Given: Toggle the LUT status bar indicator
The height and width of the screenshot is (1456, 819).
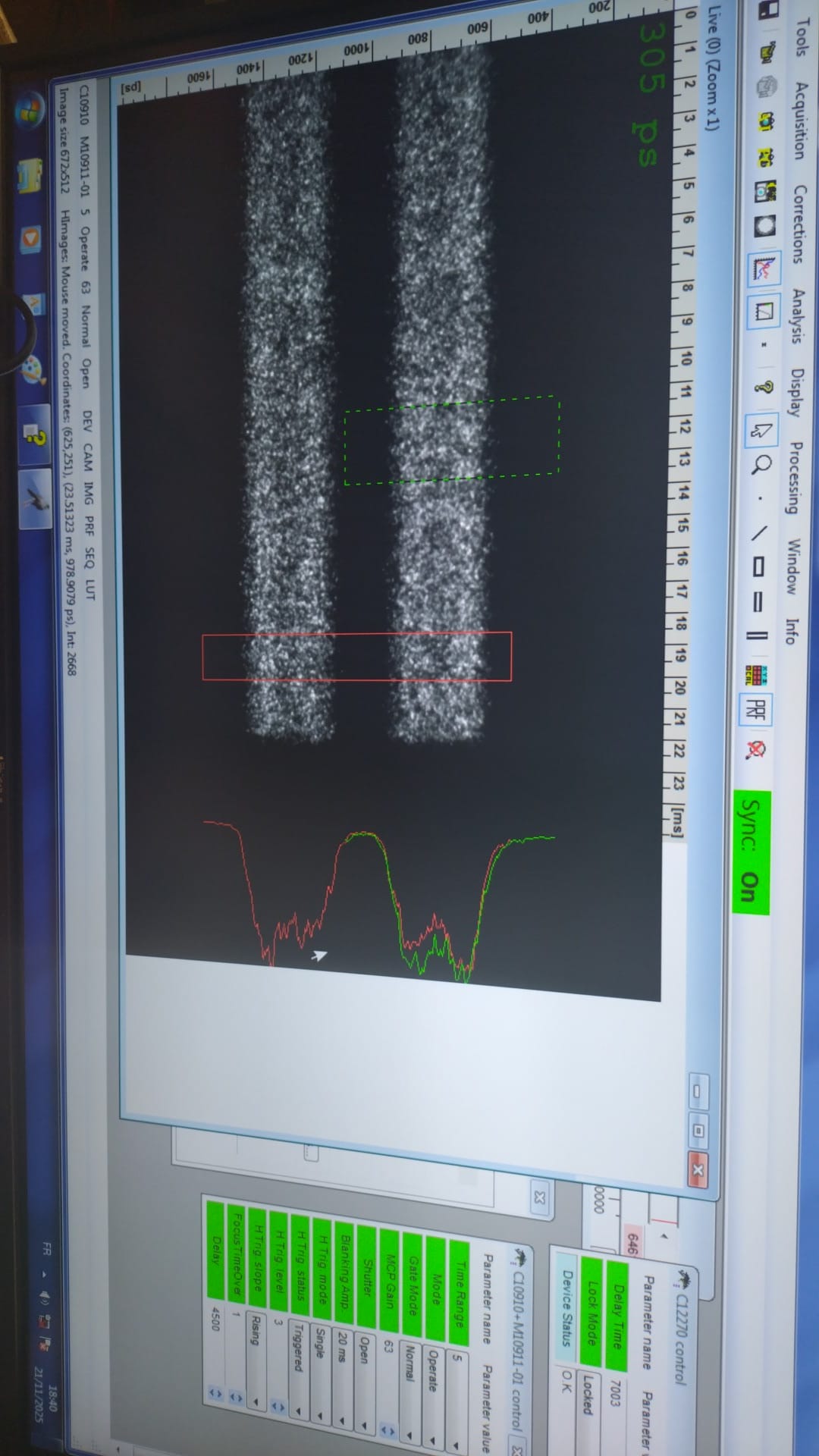Looking at the screenshot, I should [90, 588].
